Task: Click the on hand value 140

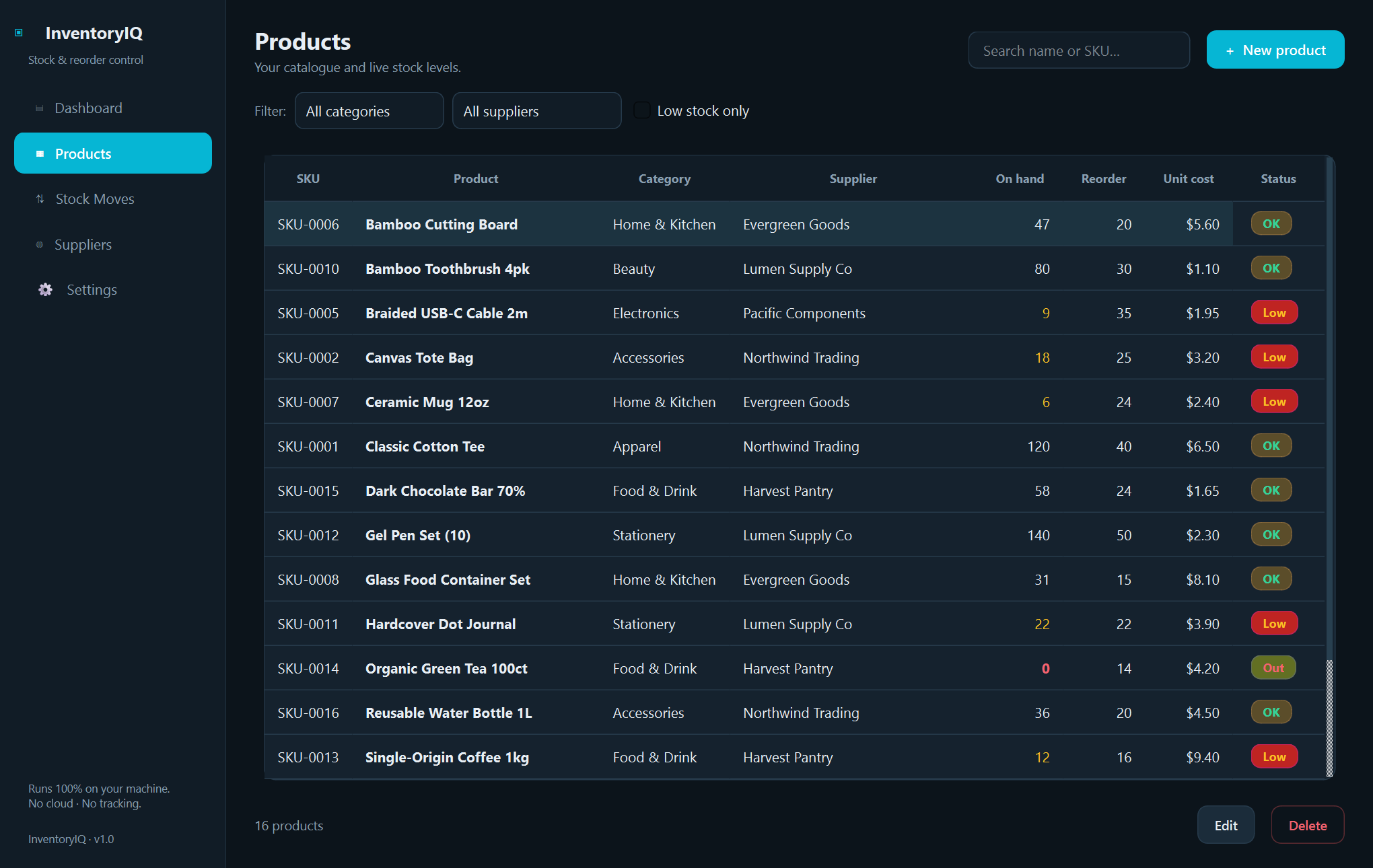Action: pyautogui.click(x=1038, y=536)
